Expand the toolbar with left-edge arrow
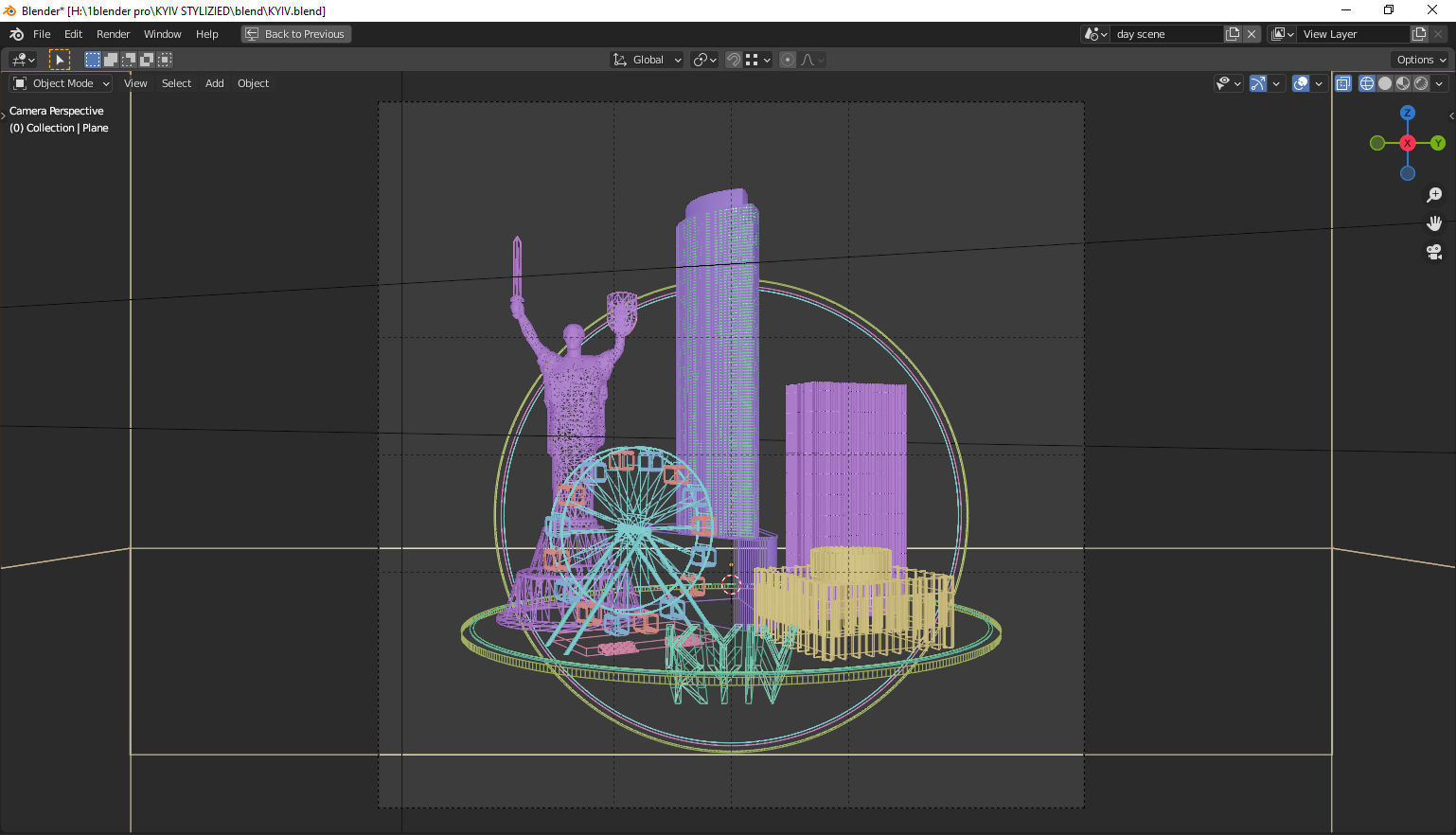 coord(3,115)
